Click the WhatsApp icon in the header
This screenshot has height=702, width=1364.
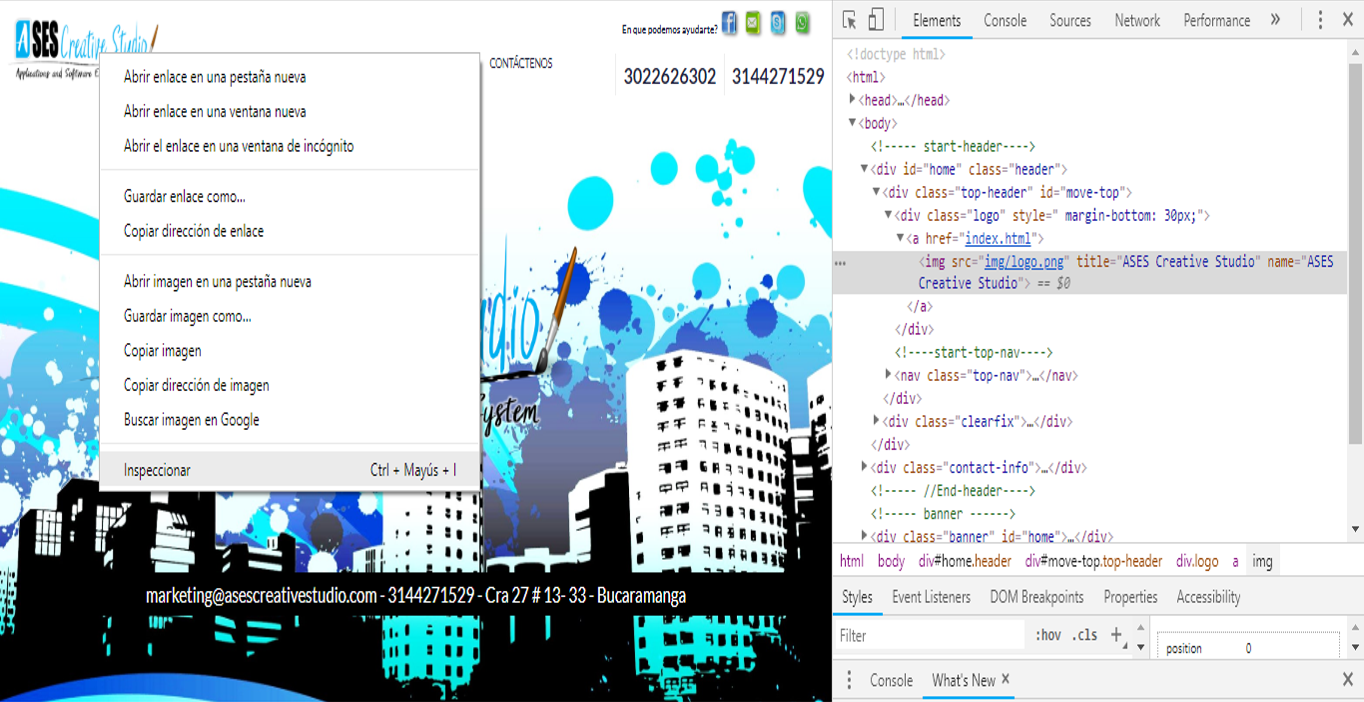(802, 23)
